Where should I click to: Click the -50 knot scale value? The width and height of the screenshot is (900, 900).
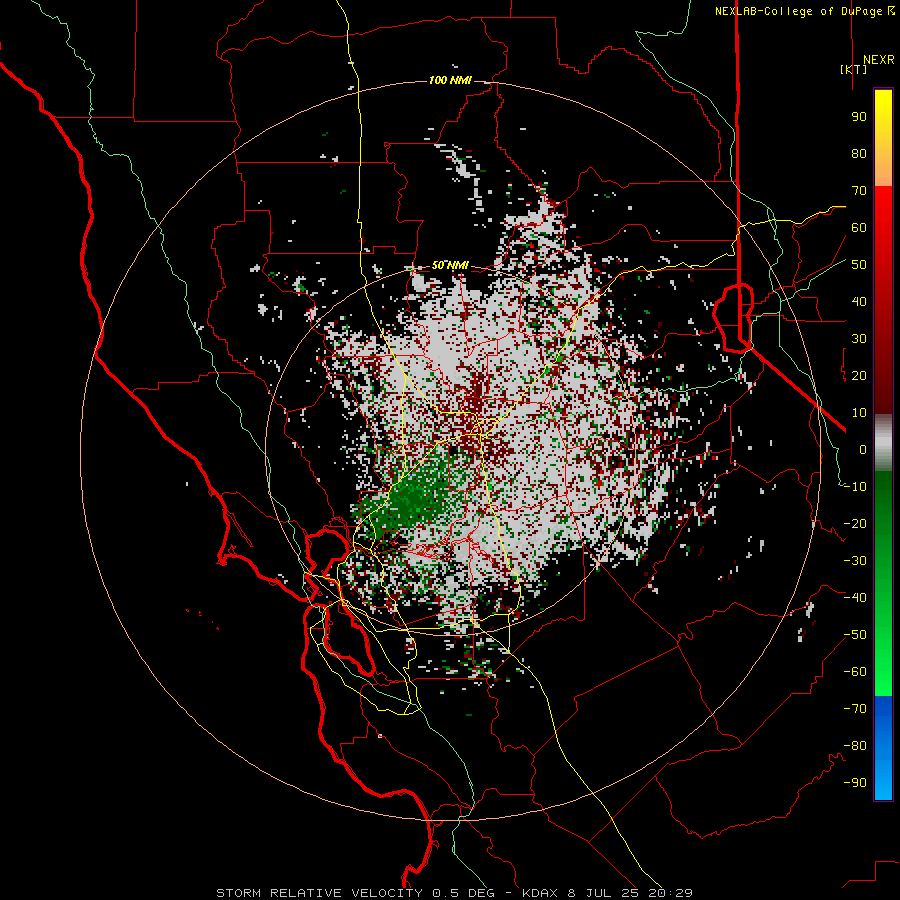[855, 635]
